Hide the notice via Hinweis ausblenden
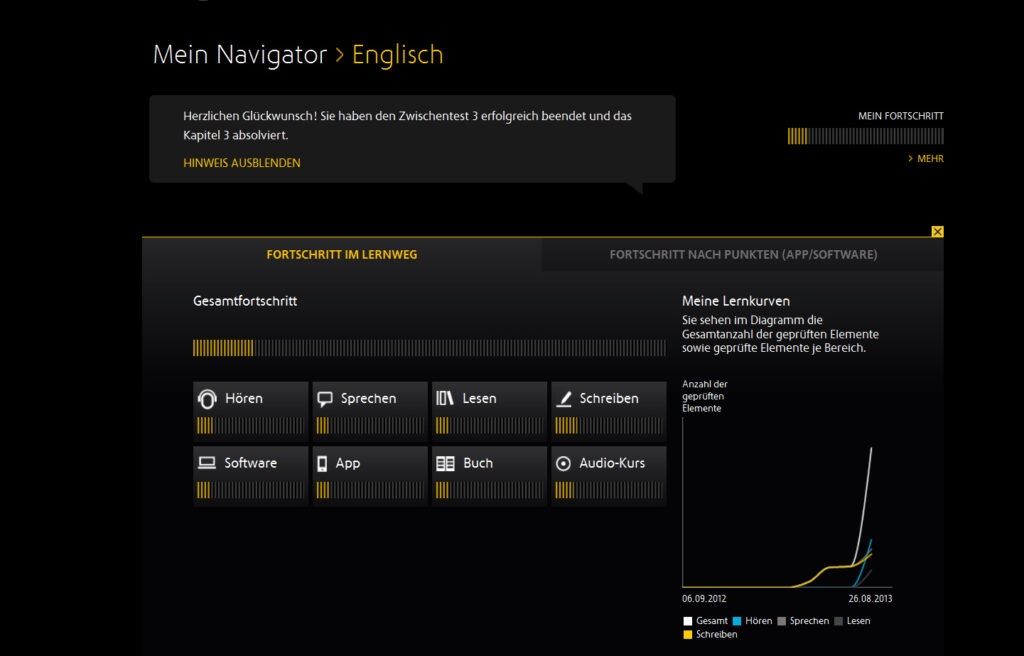 (242, 163)
